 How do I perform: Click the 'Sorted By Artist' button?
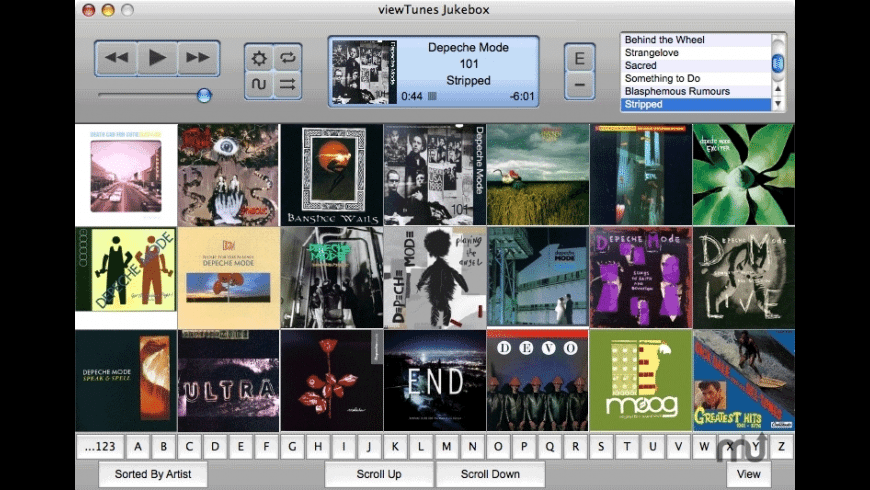click(153, 474)
